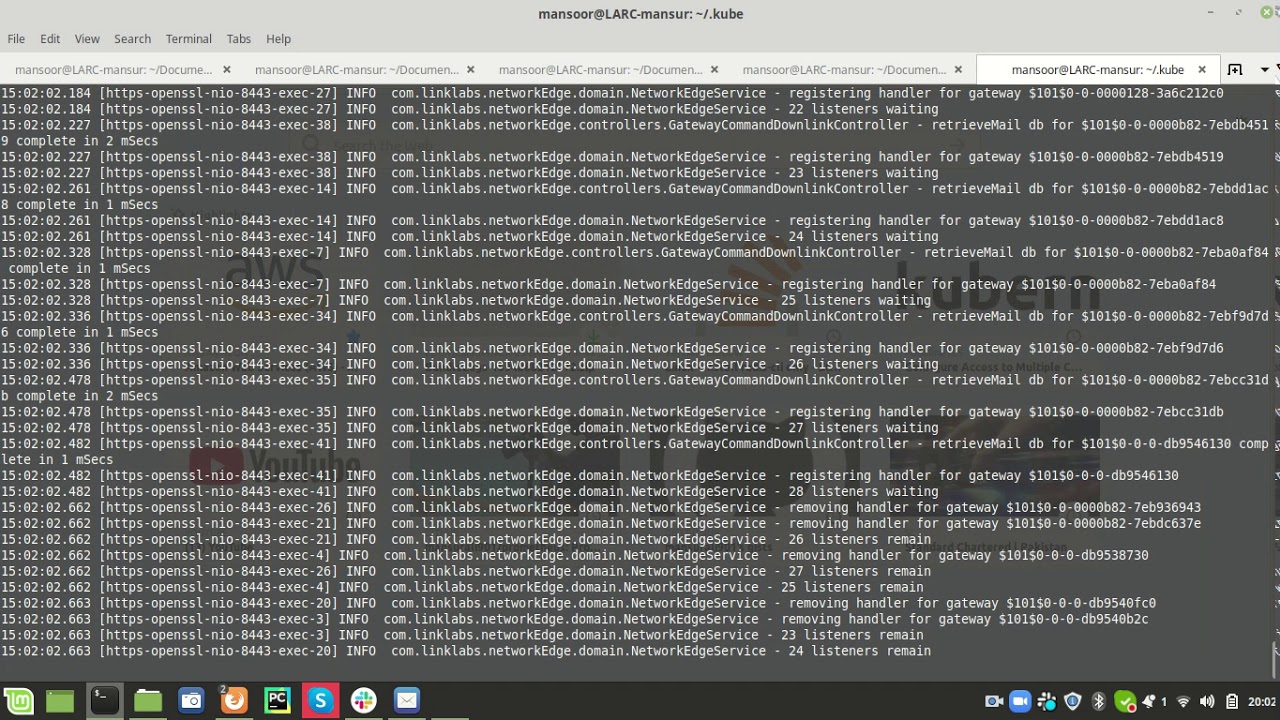The height and width of the screenshot is (720, 1280).
Task: Open the Terminal menu
Action: click(189, 39)
